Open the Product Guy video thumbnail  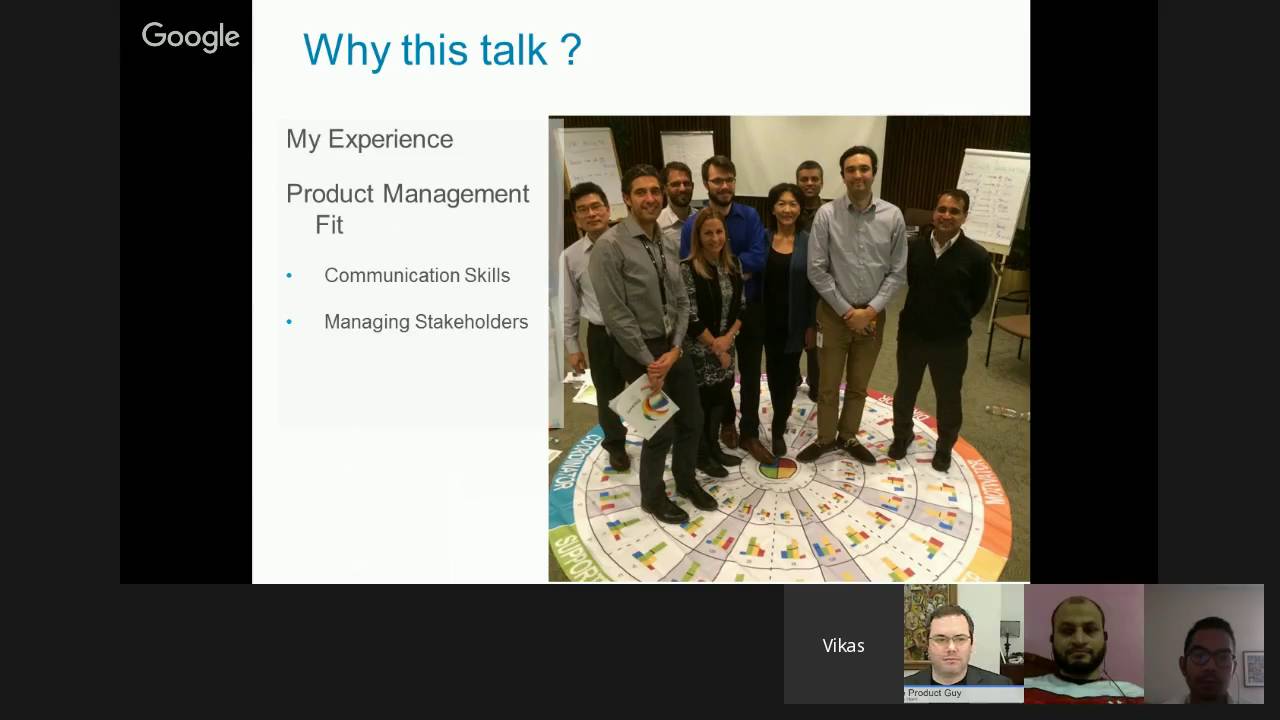click(x=963, y=640)
